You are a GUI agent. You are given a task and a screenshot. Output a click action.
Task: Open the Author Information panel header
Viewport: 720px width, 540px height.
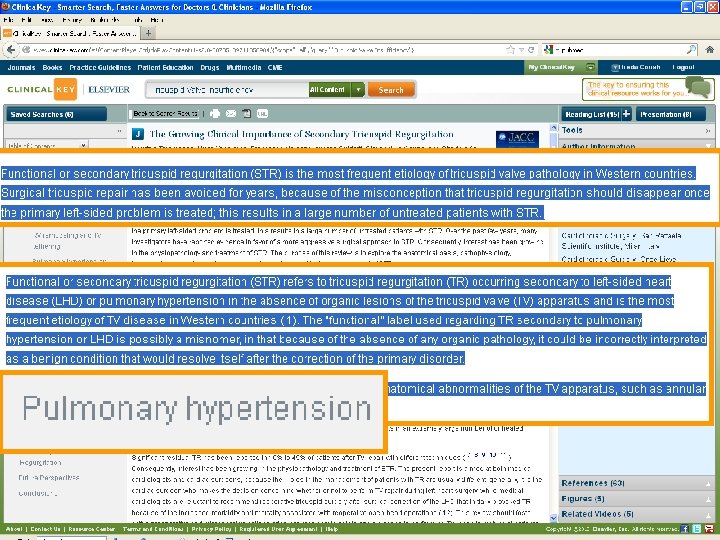636,146
